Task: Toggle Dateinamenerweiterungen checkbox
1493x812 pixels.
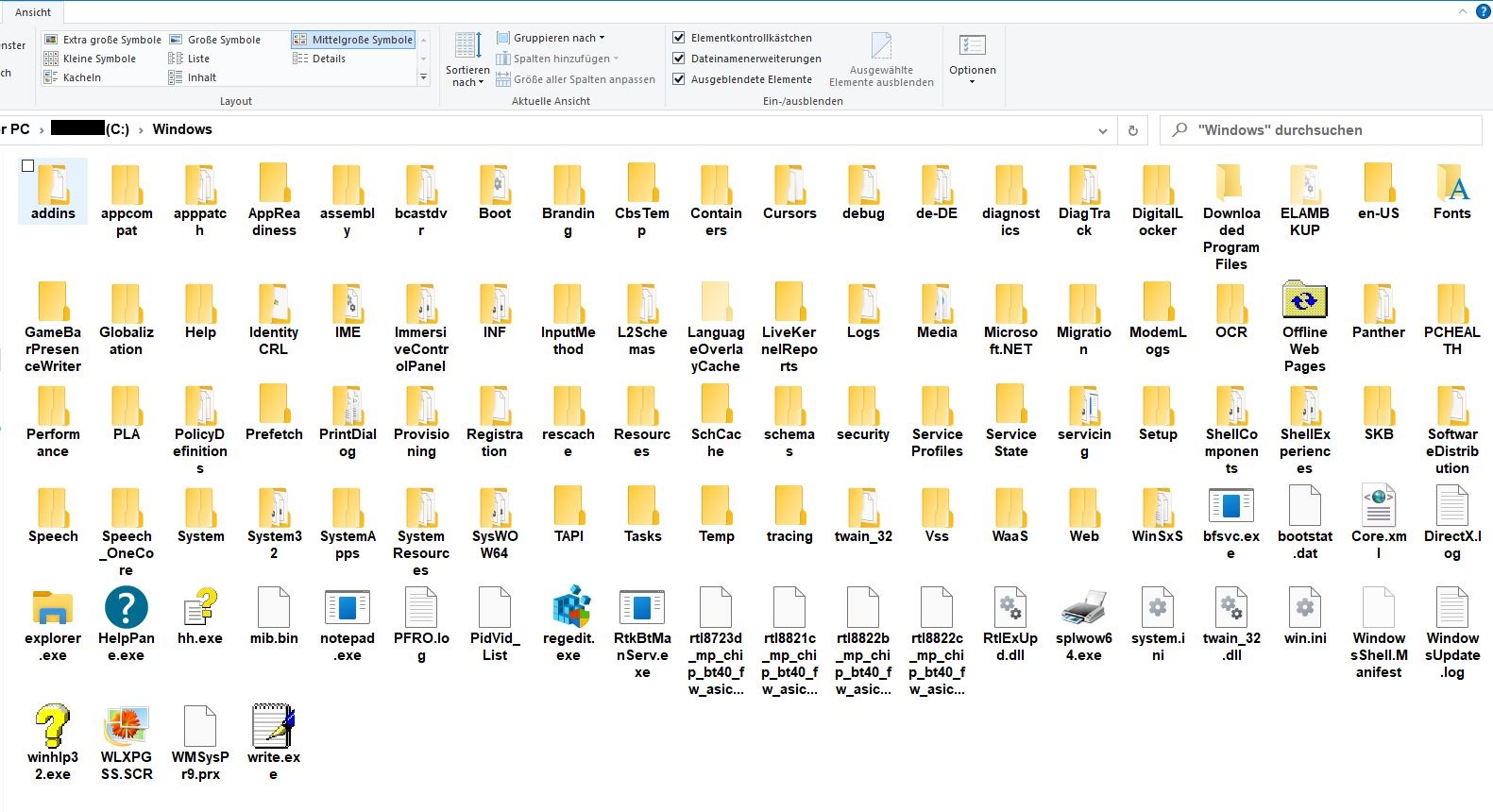Action: pyautogui.click(x=678, y=59)
